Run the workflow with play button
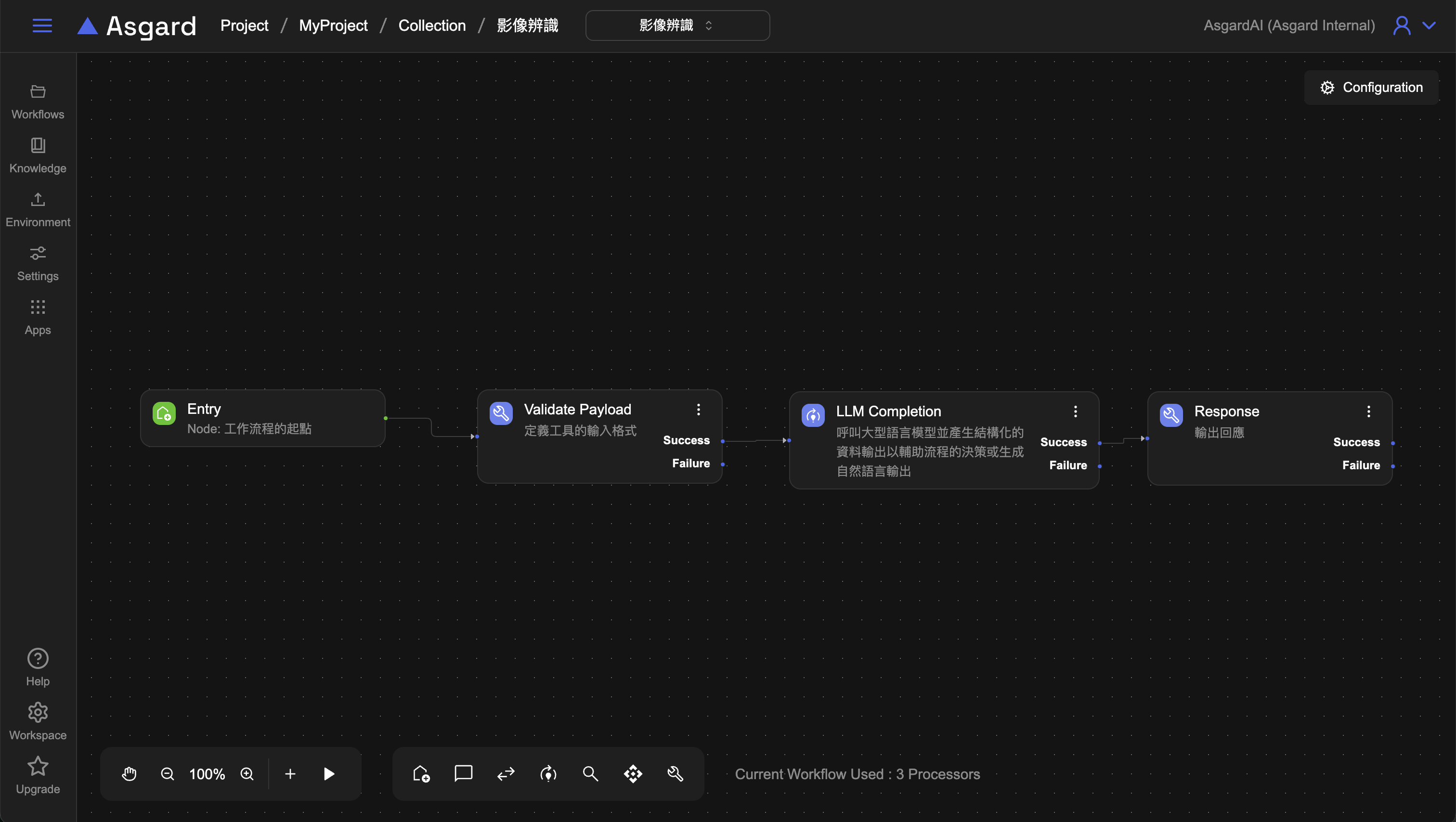The height and width of the screenshot is (822, 1456). click(x=329, y=773)
